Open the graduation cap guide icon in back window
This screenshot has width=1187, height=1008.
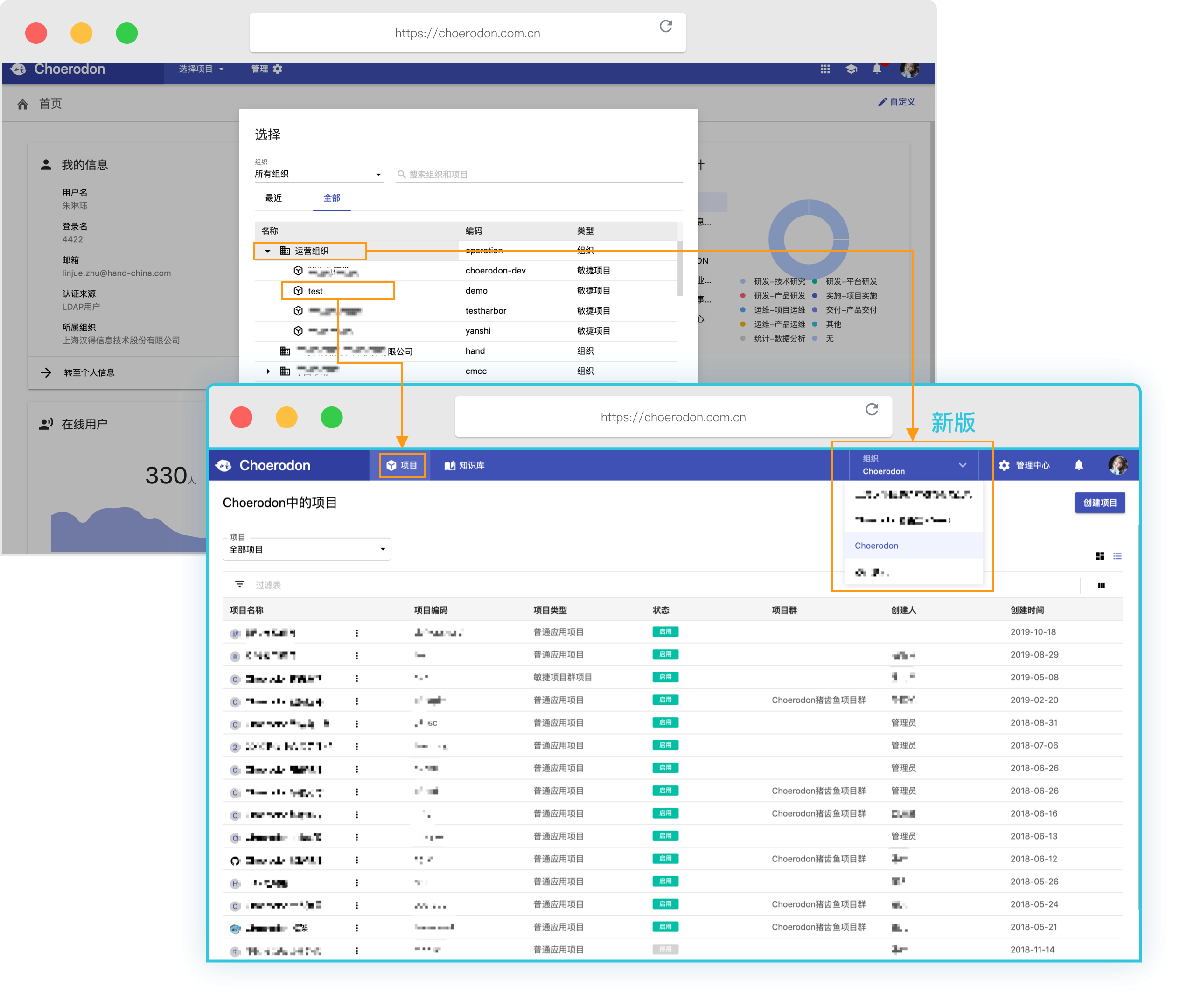[851, 69]
